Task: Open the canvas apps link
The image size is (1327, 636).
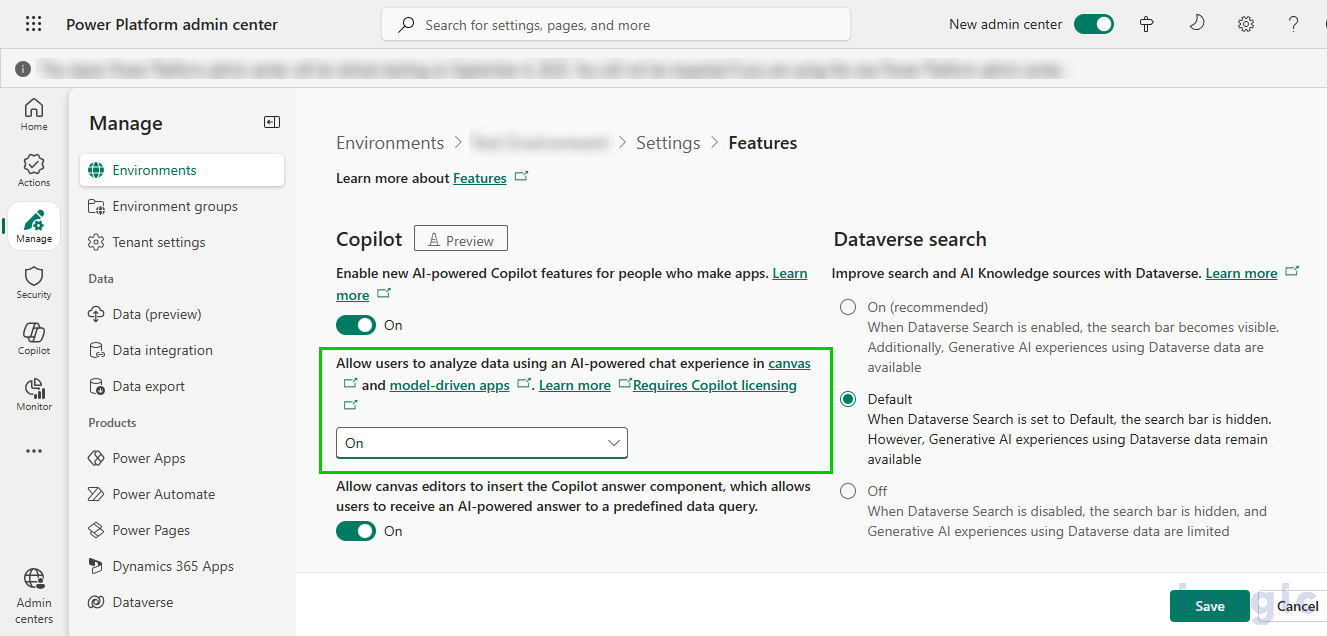Action: [789, 363]
